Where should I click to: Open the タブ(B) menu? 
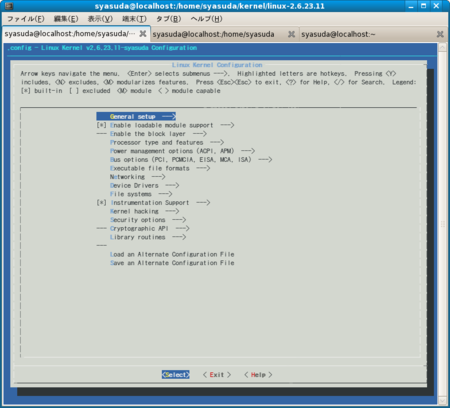169,19
